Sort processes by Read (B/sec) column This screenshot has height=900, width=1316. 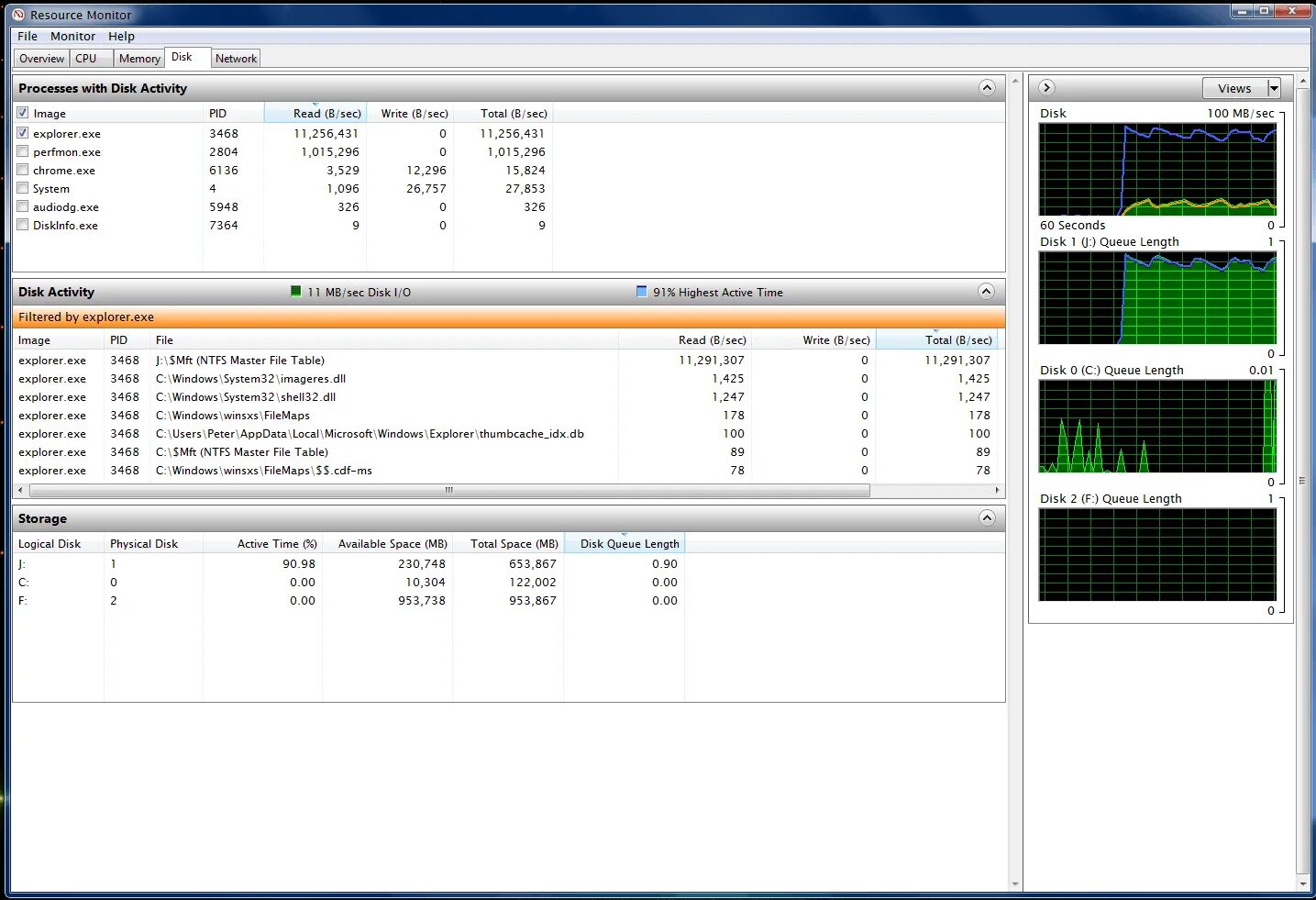point(315,113)
